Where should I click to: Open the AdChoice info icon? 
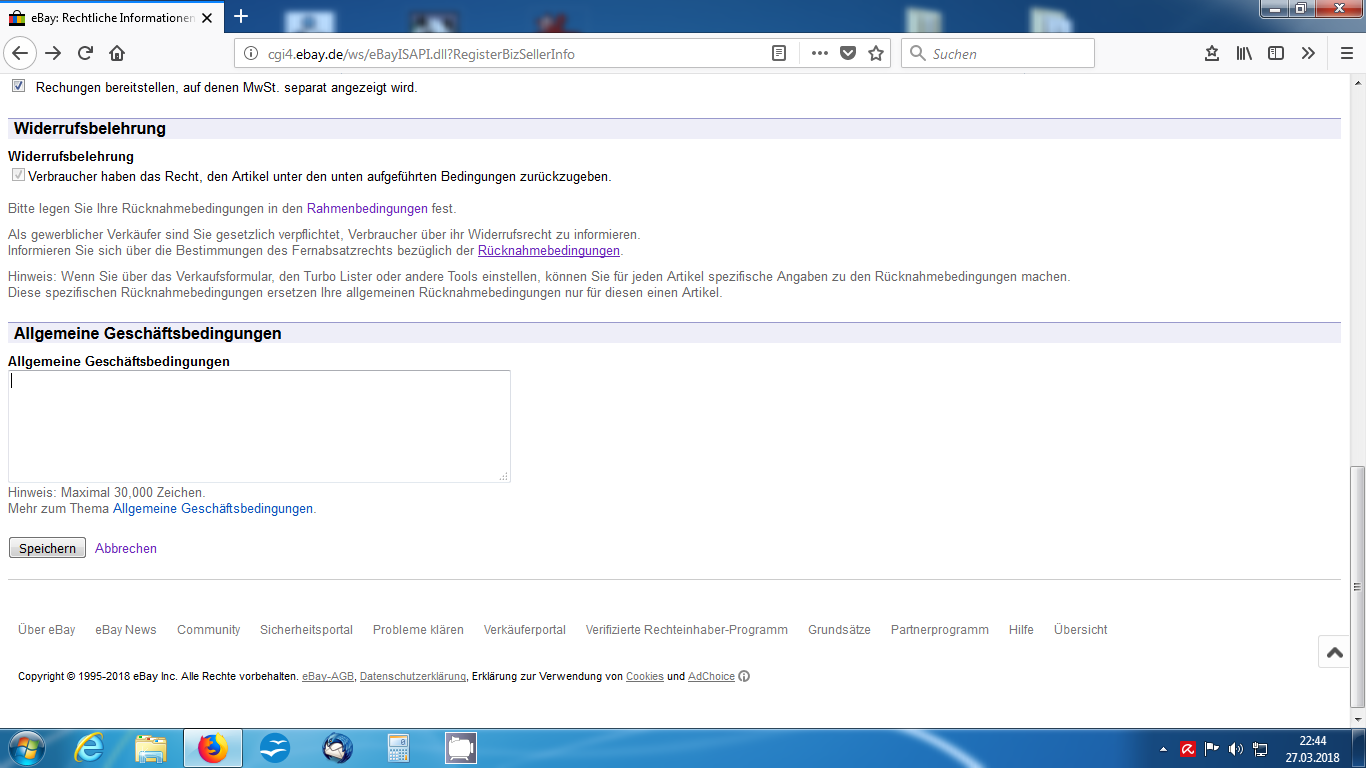[x=744, y=677]
